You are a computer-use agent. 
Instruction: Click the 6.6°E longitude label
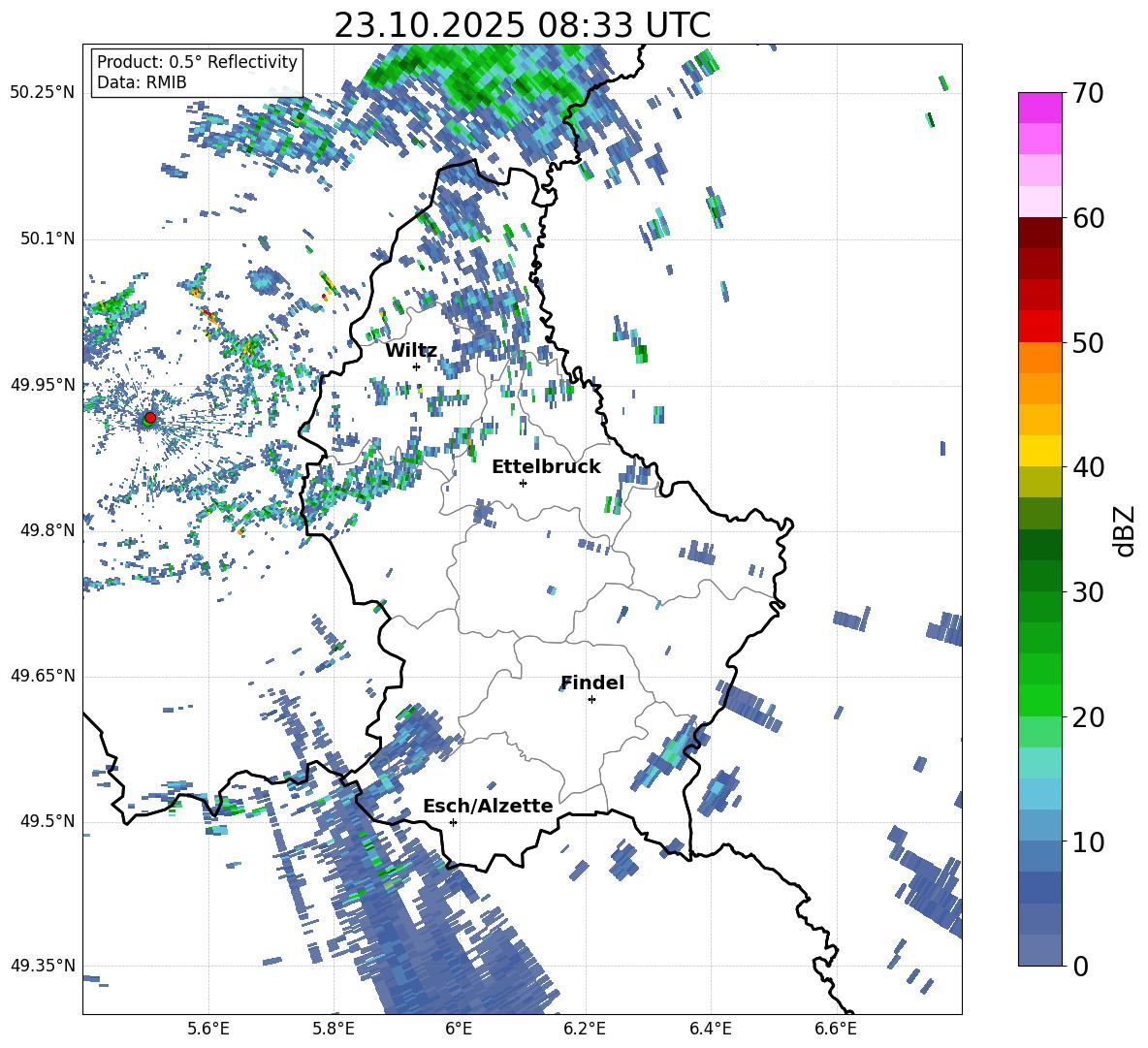[x=836, y=1029]
